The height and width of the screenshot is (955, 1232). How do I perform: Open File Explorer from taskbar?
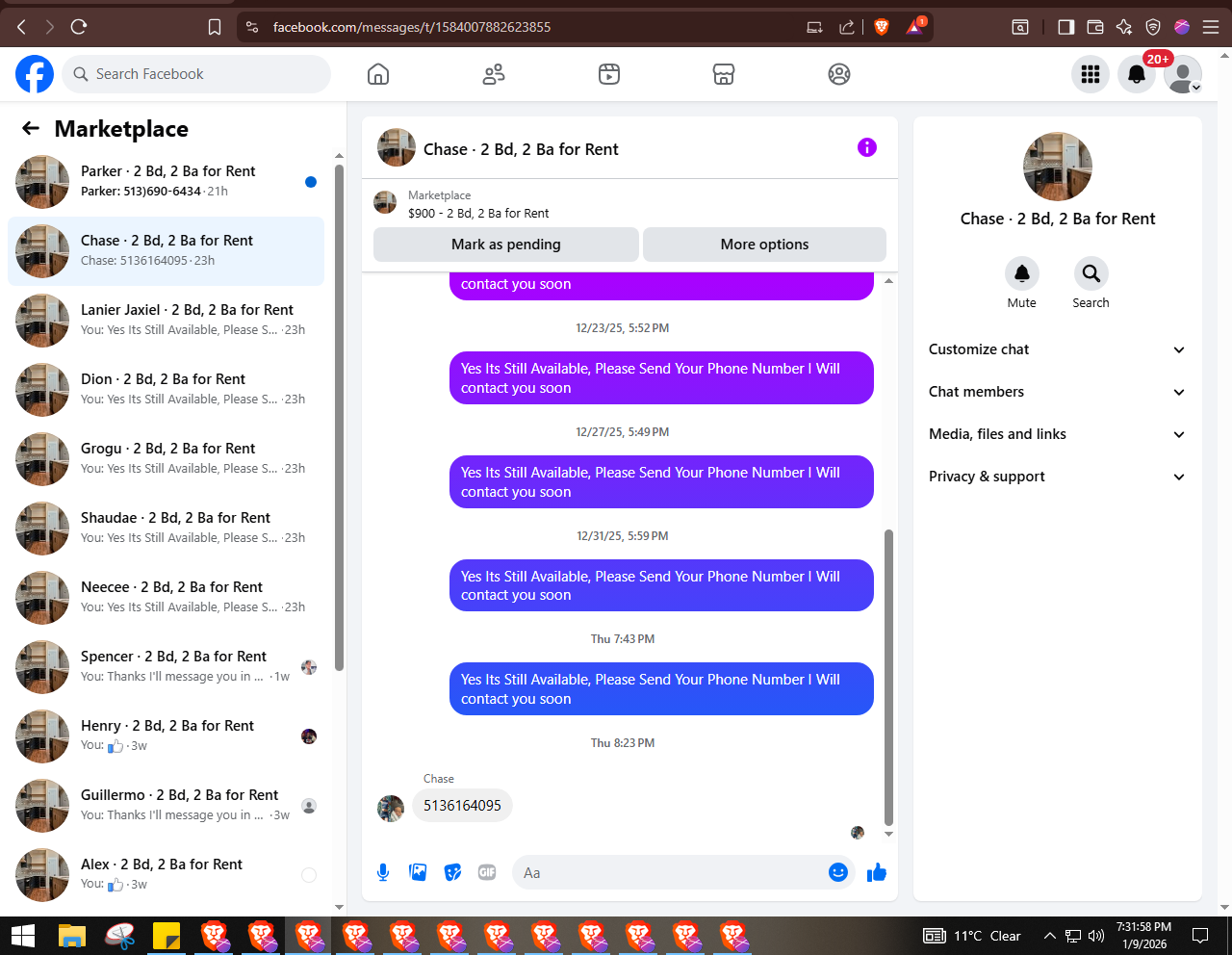(x=72, y=936)
